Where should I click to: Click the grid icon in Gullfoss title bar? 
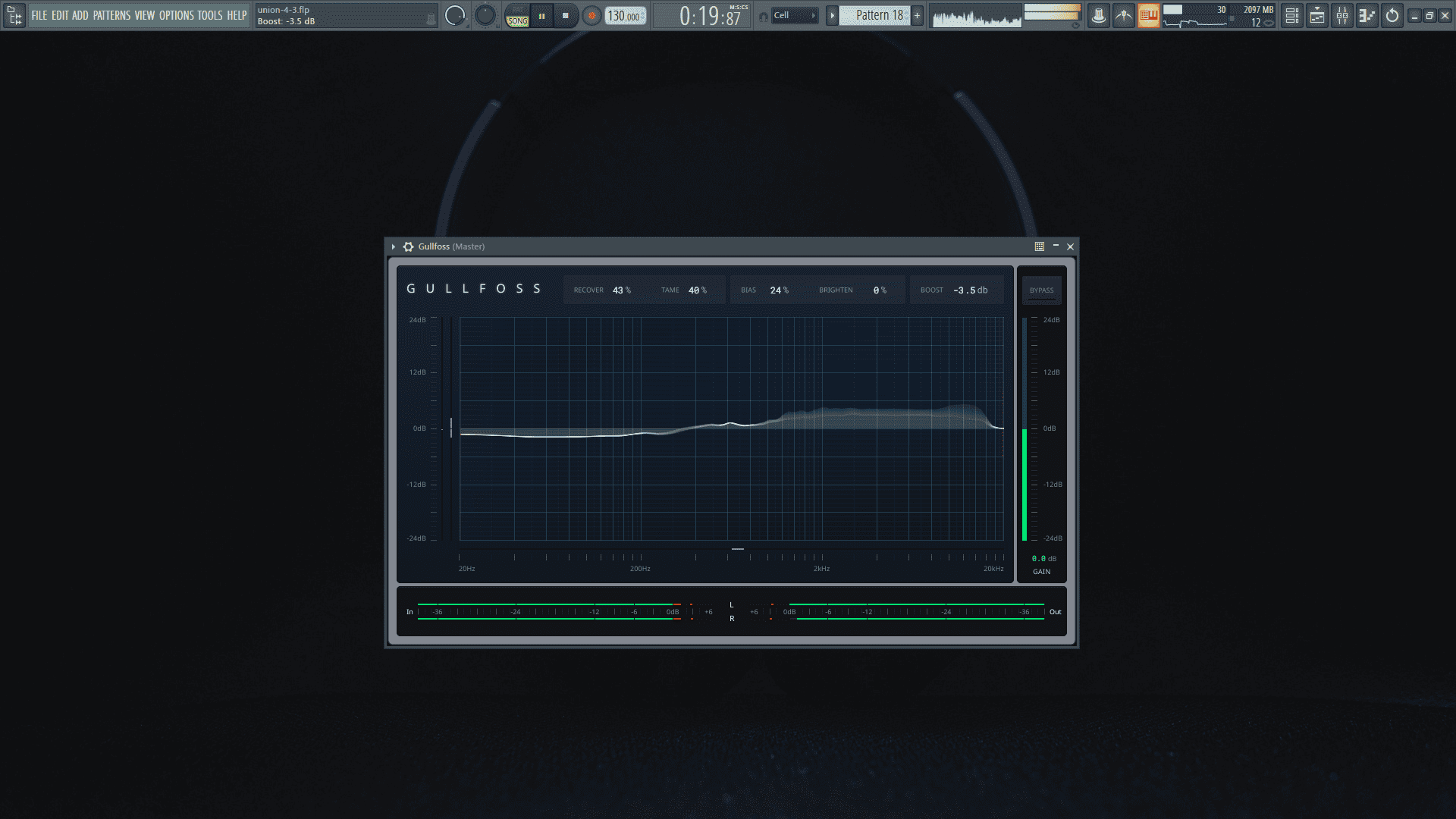[1040, 246]
